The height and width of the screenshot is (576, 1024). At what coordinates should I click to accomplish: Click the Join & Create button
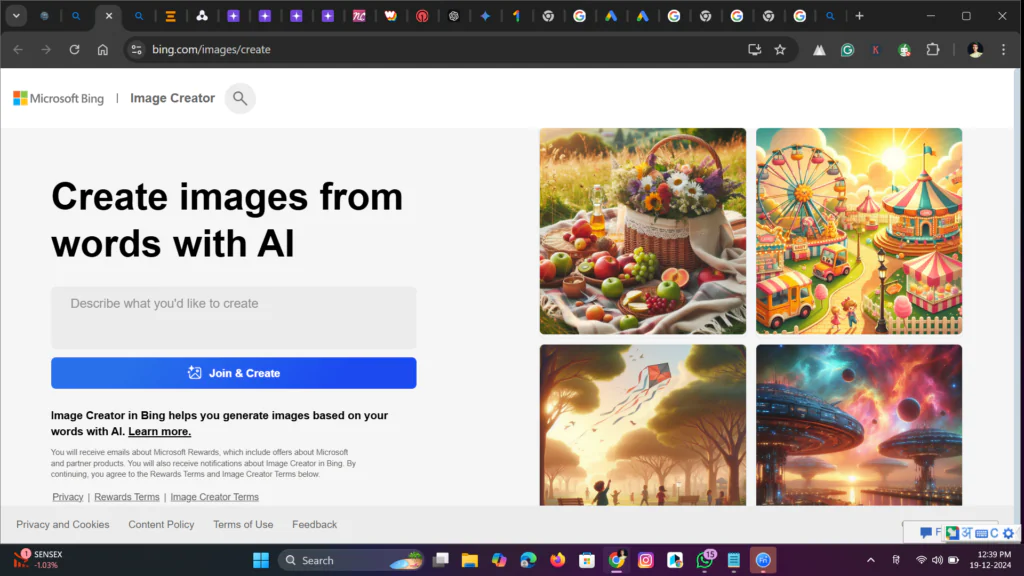pos(234,373)
